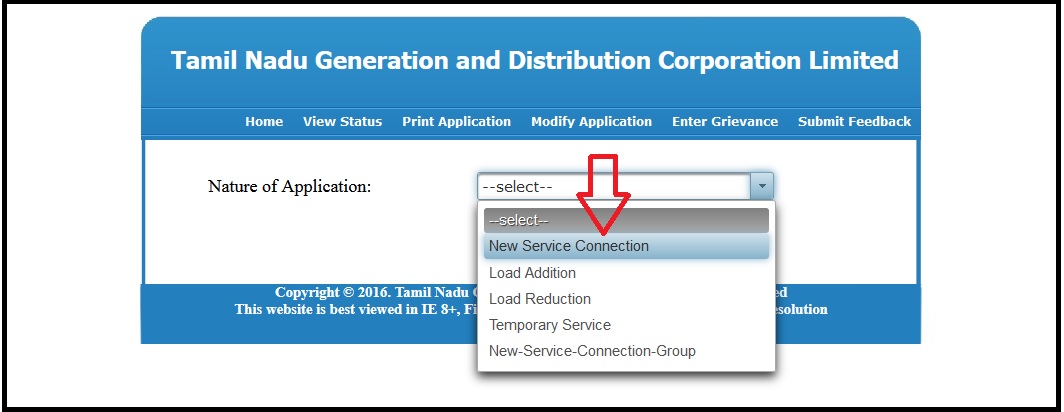
Task: Open the Modify Application page
Action: click(591, 121)
